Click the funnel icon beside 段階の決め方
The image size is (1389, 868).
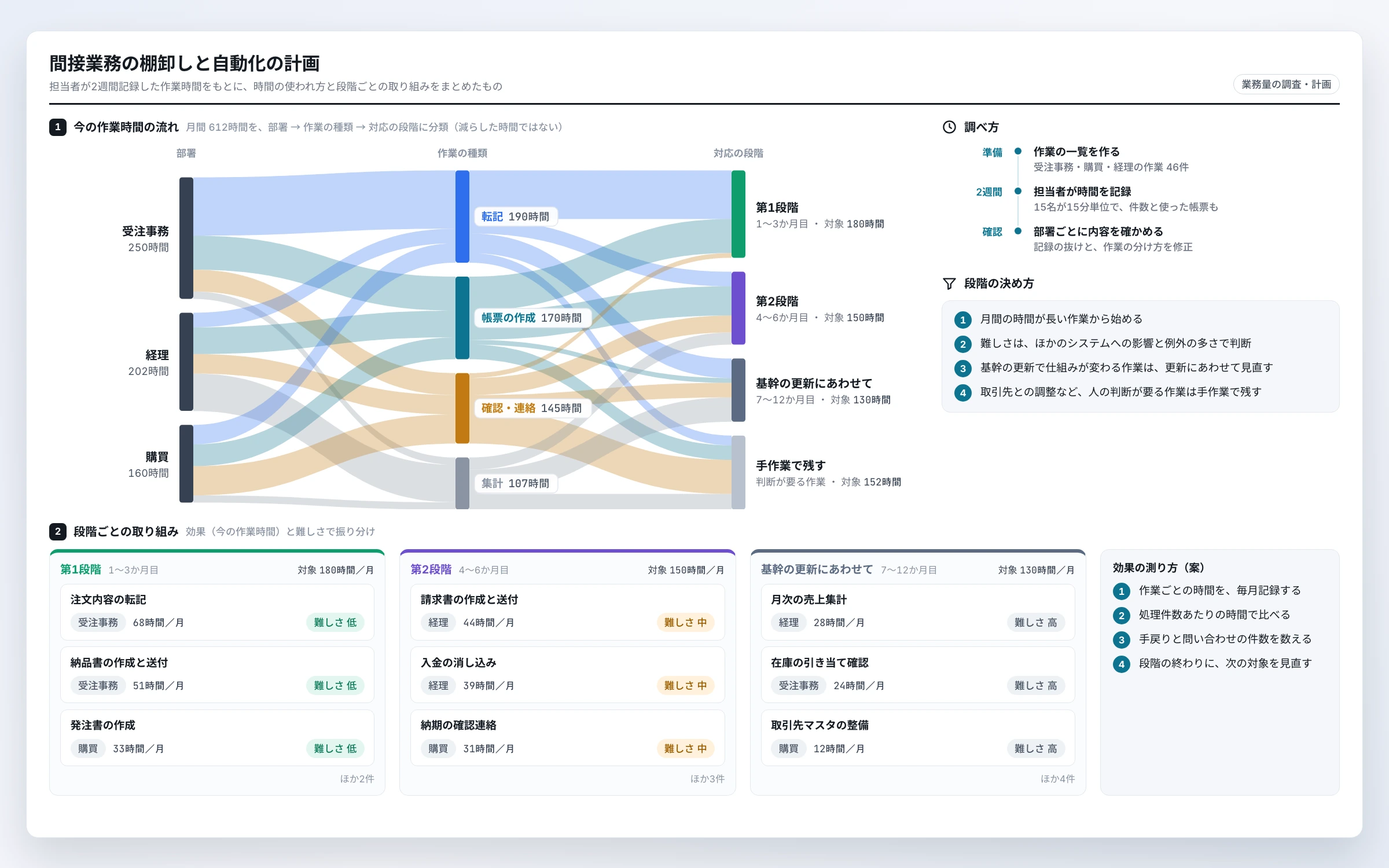tap(949, 284)
